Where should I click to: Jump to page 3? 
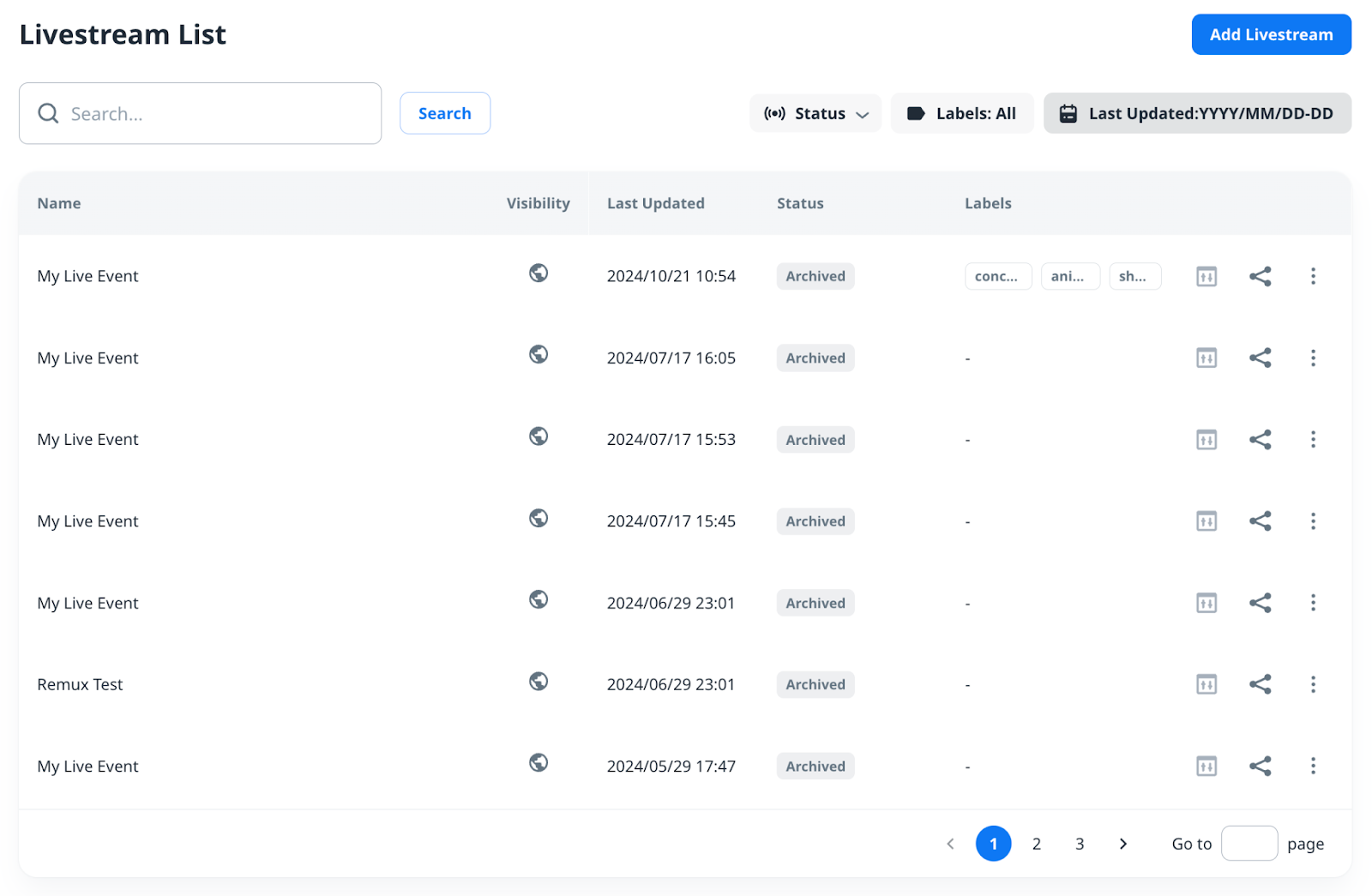(1080, 844)
